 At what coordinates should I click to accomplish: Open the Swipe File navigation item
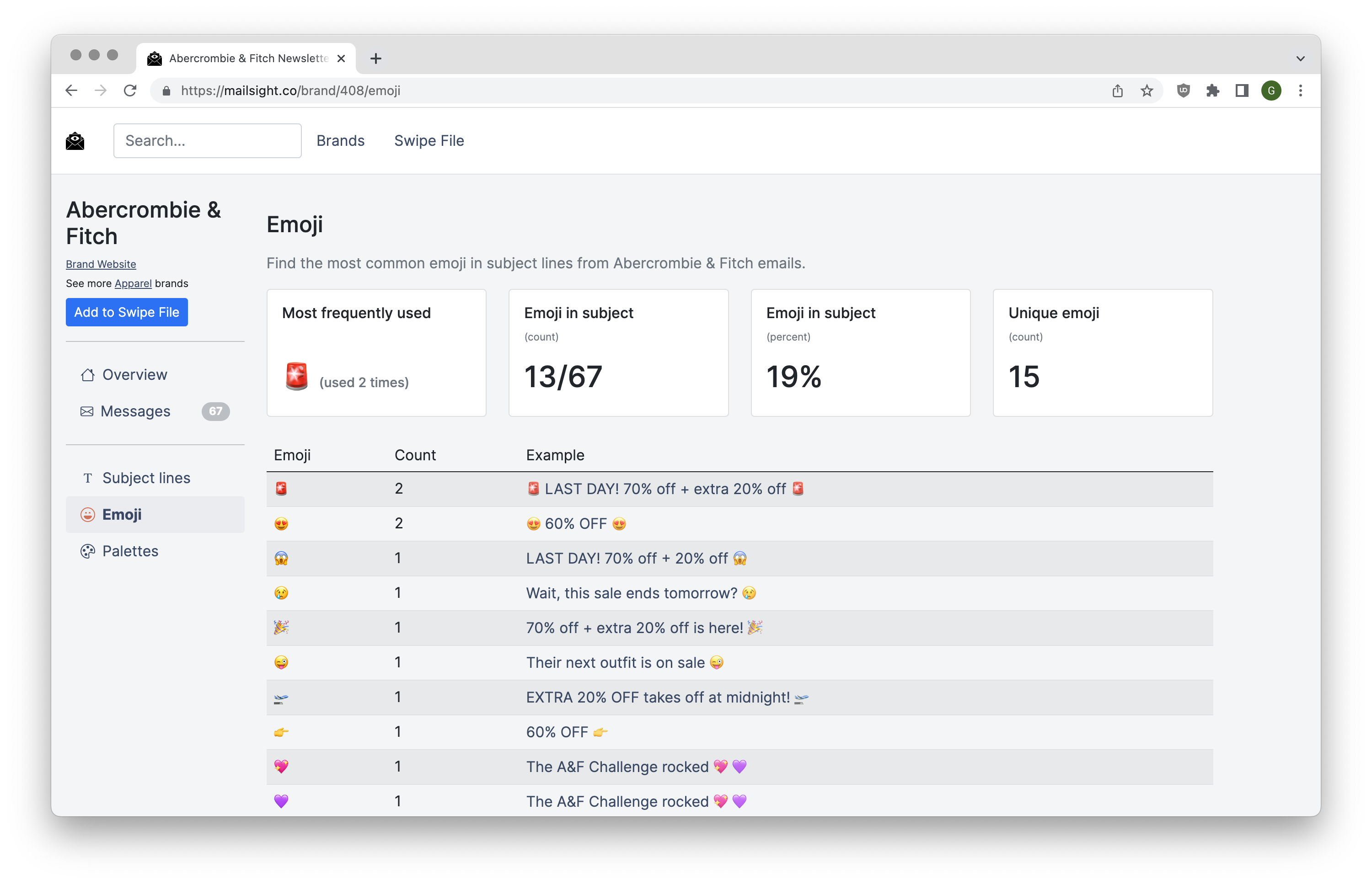click(x=429, y=141)
